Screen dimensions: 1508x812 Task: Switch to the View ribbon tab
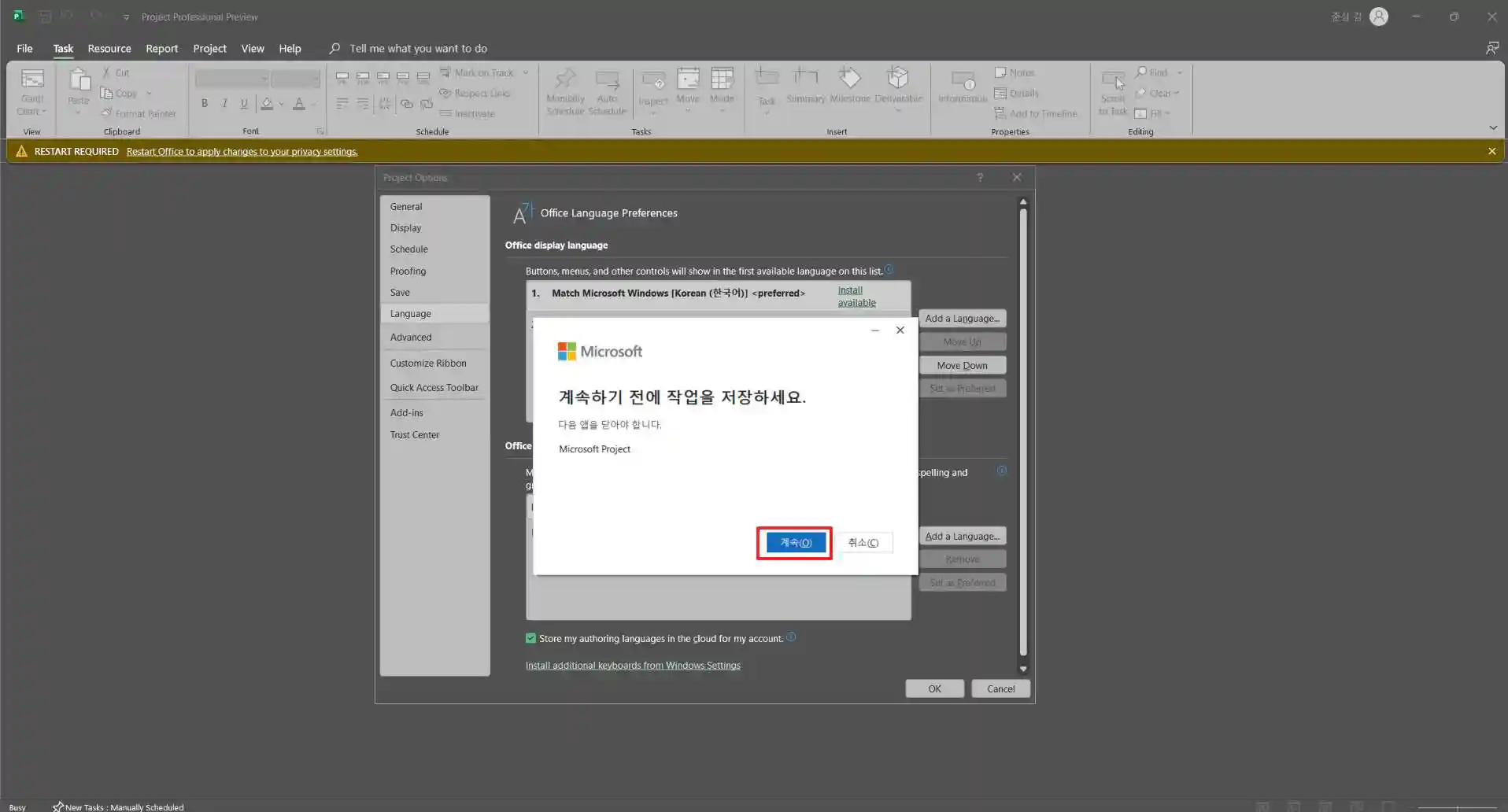tap(252, 48)
